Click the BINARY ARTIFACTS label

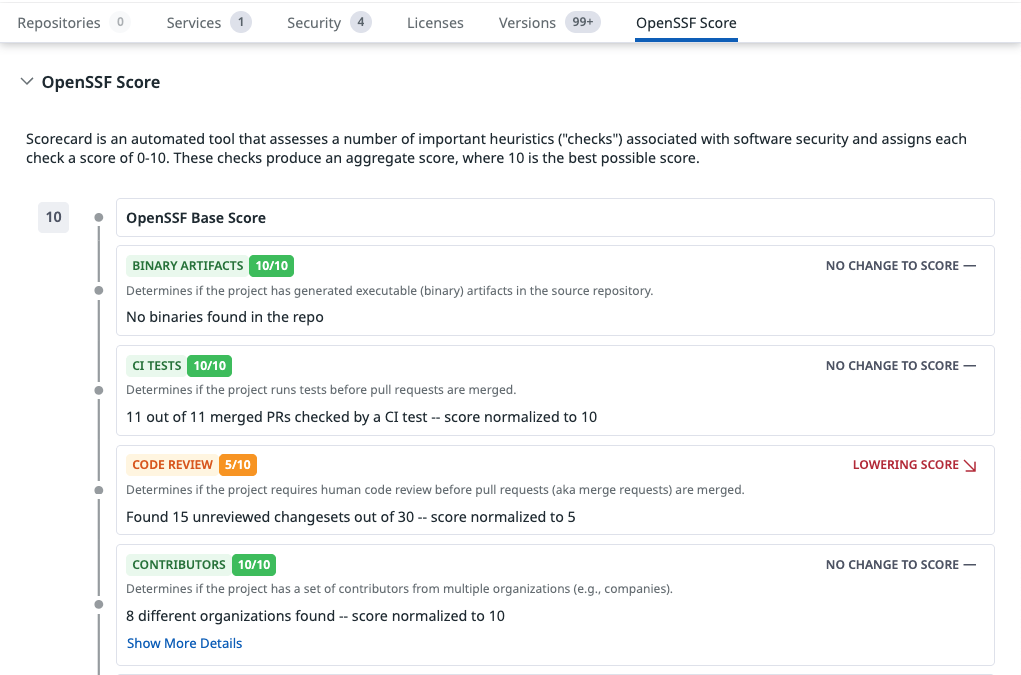click(x=187, y=266)
